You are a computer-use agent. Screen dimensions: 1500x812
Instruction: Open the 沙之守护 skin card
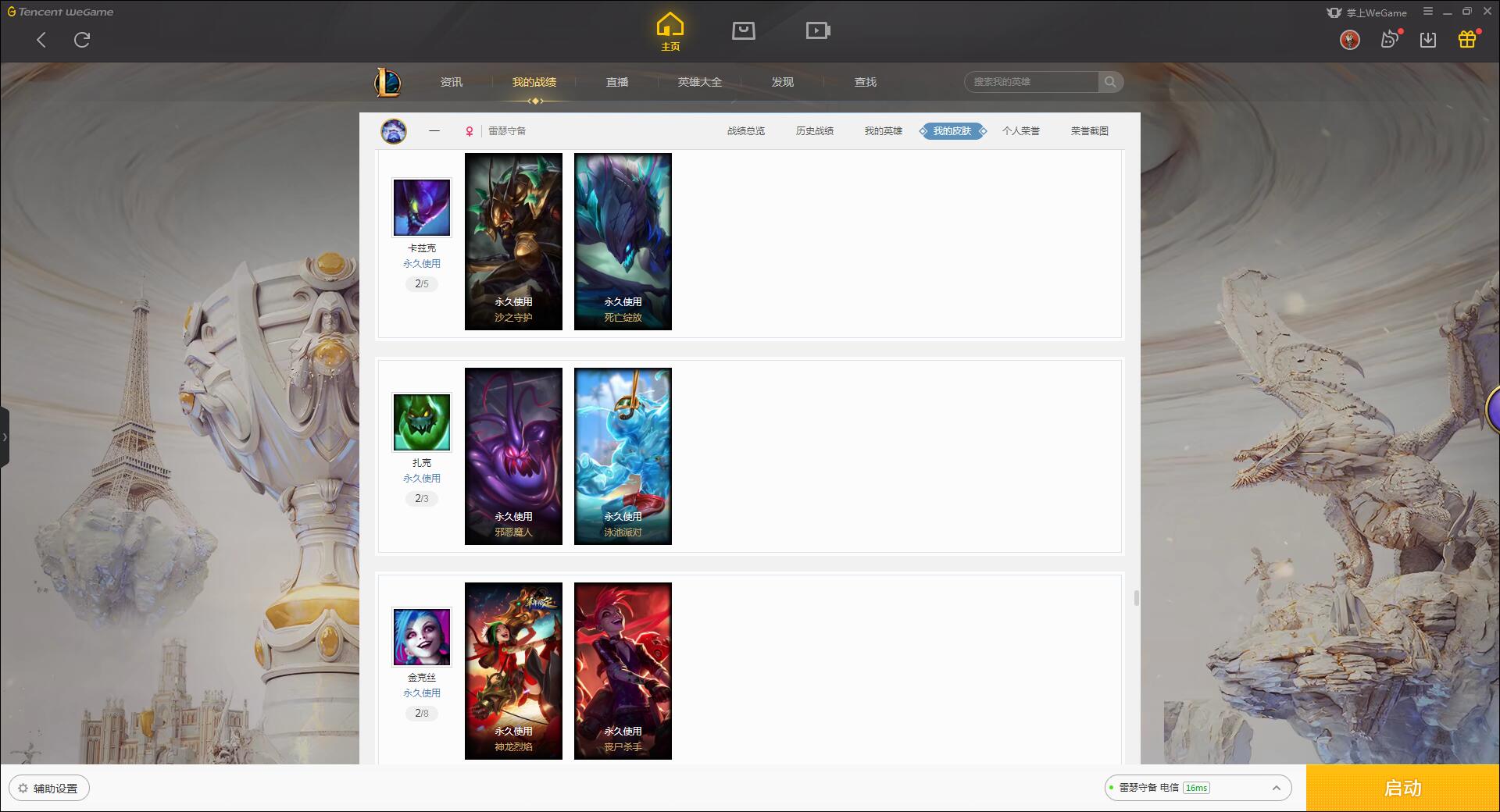pos(513,241)
